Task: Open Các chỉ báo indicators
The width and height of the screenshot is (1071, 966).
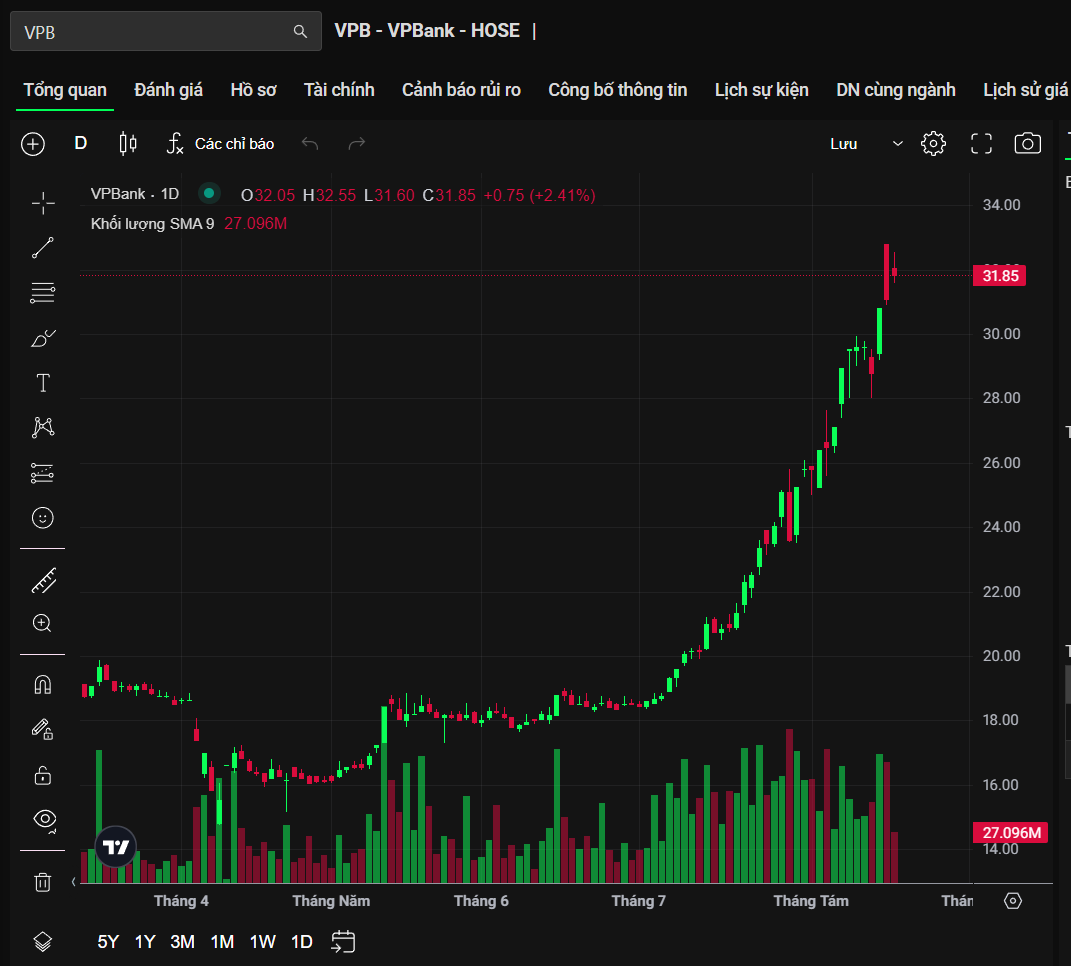Action: [x=220, y=143]
